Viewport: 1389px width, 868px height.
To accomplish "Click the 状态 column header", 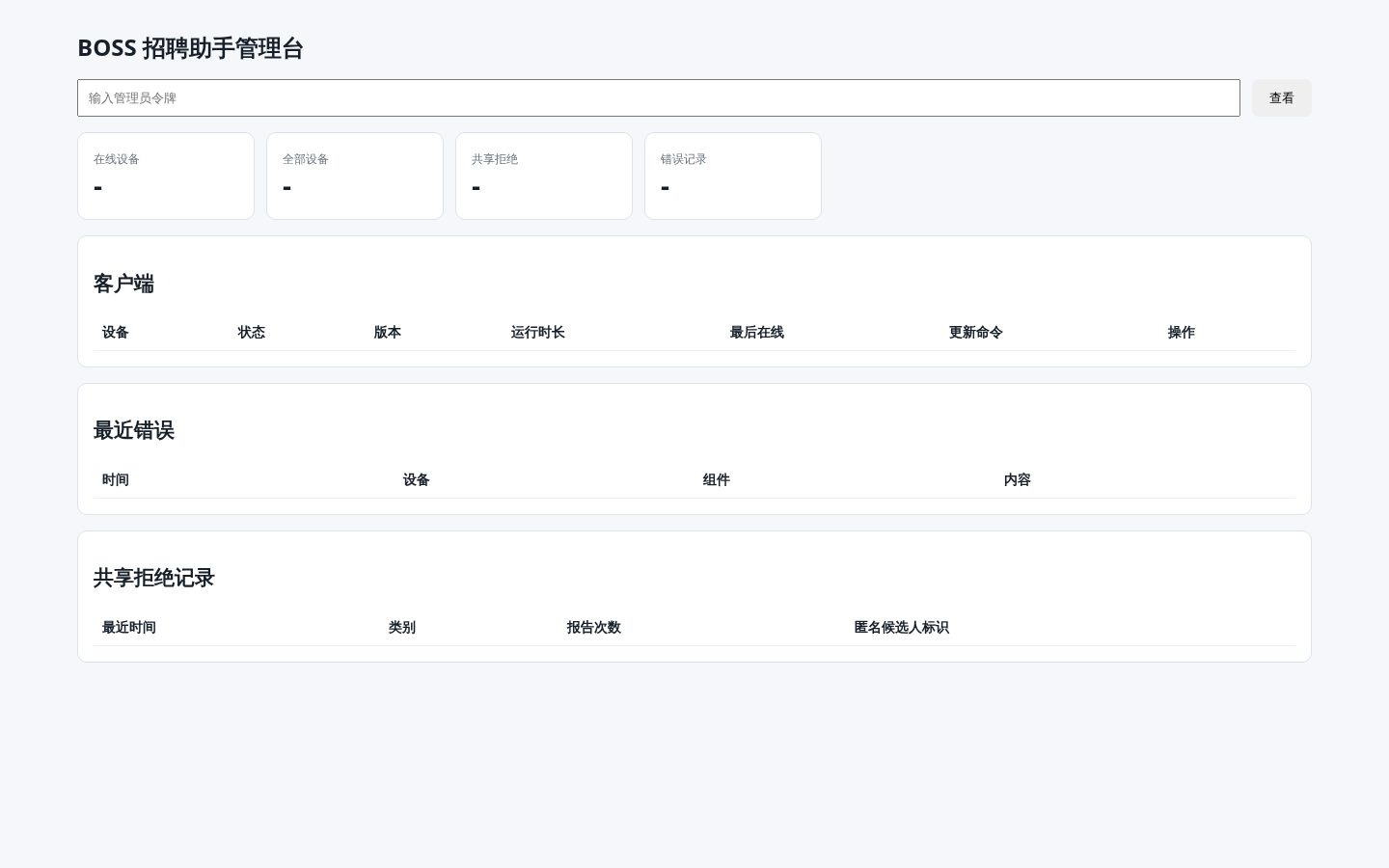I will [252, 332].
